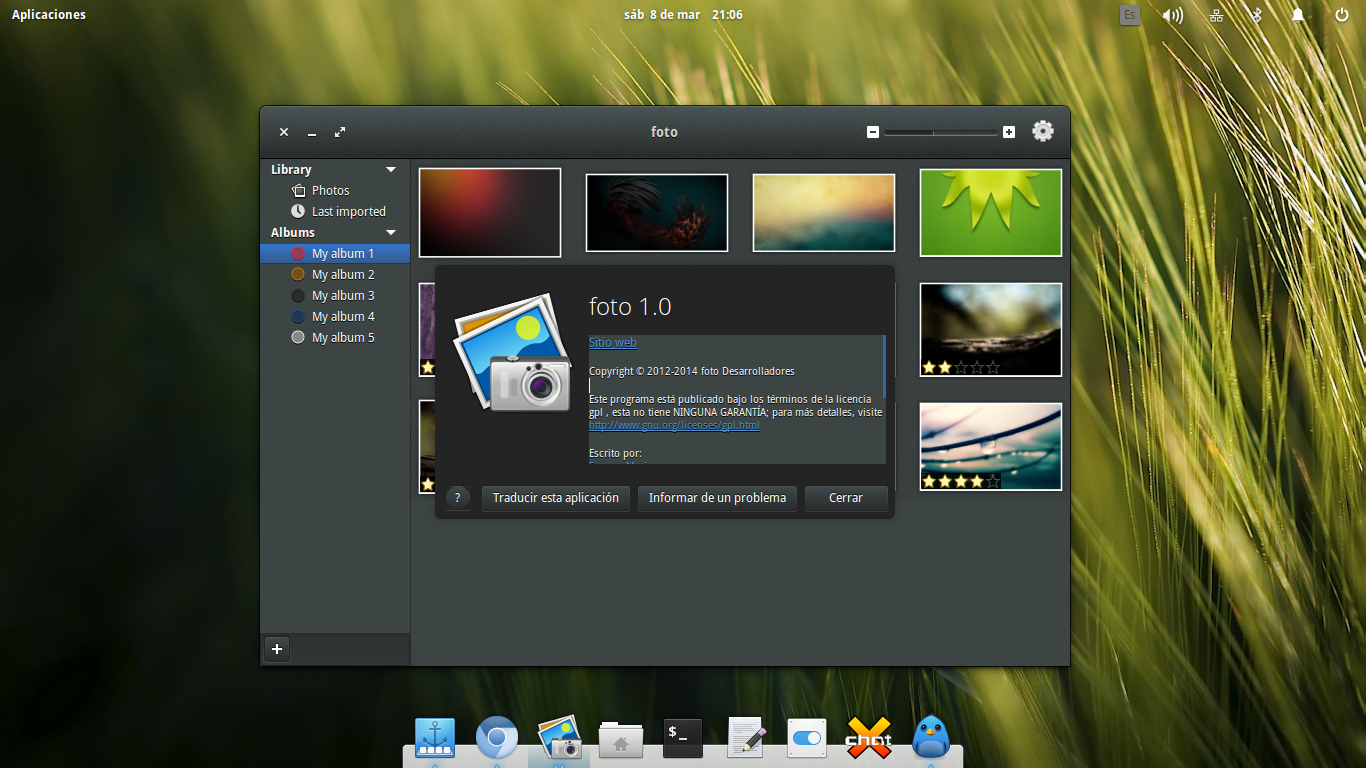Maximize the foto window
This screenshot has width=1366, height=768.
point(340,132)
